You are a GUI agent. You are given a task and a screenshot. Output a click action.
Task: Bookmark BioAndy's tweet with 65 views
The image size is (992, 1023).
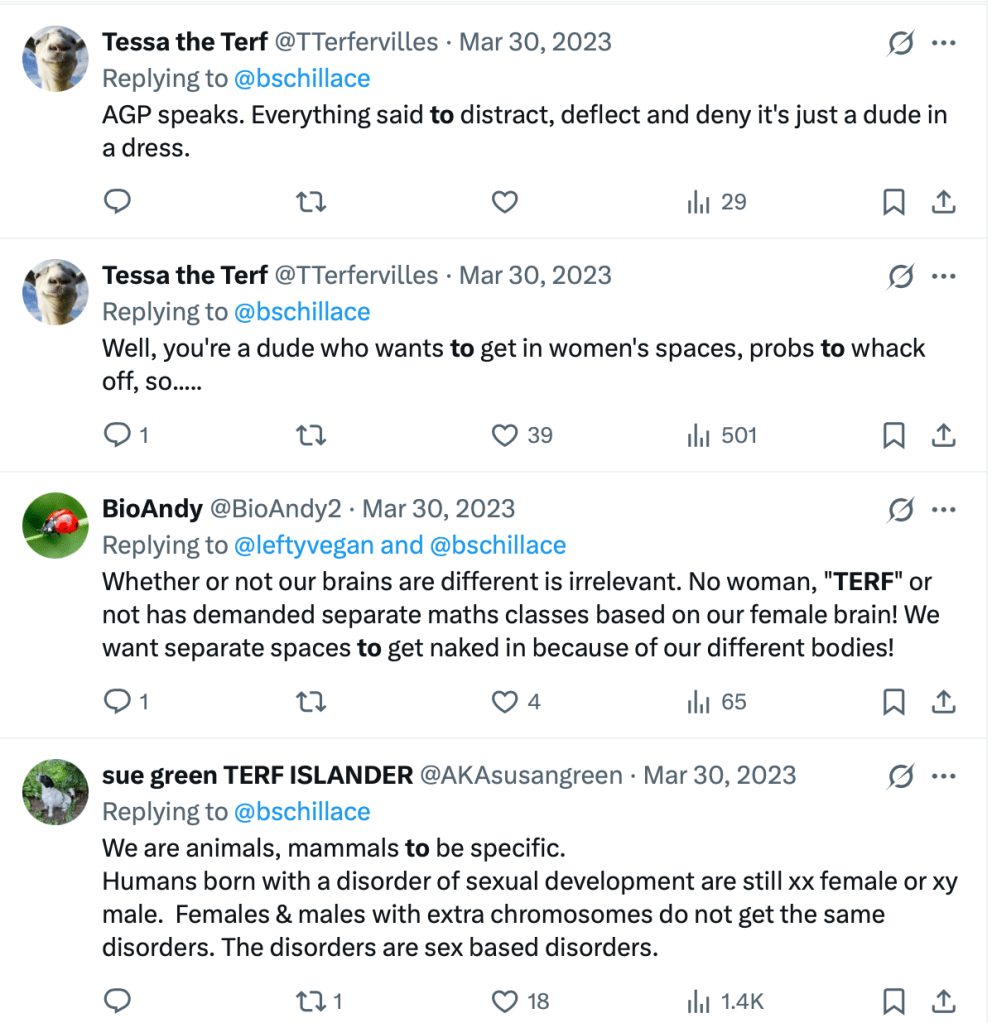pos(893,702)
